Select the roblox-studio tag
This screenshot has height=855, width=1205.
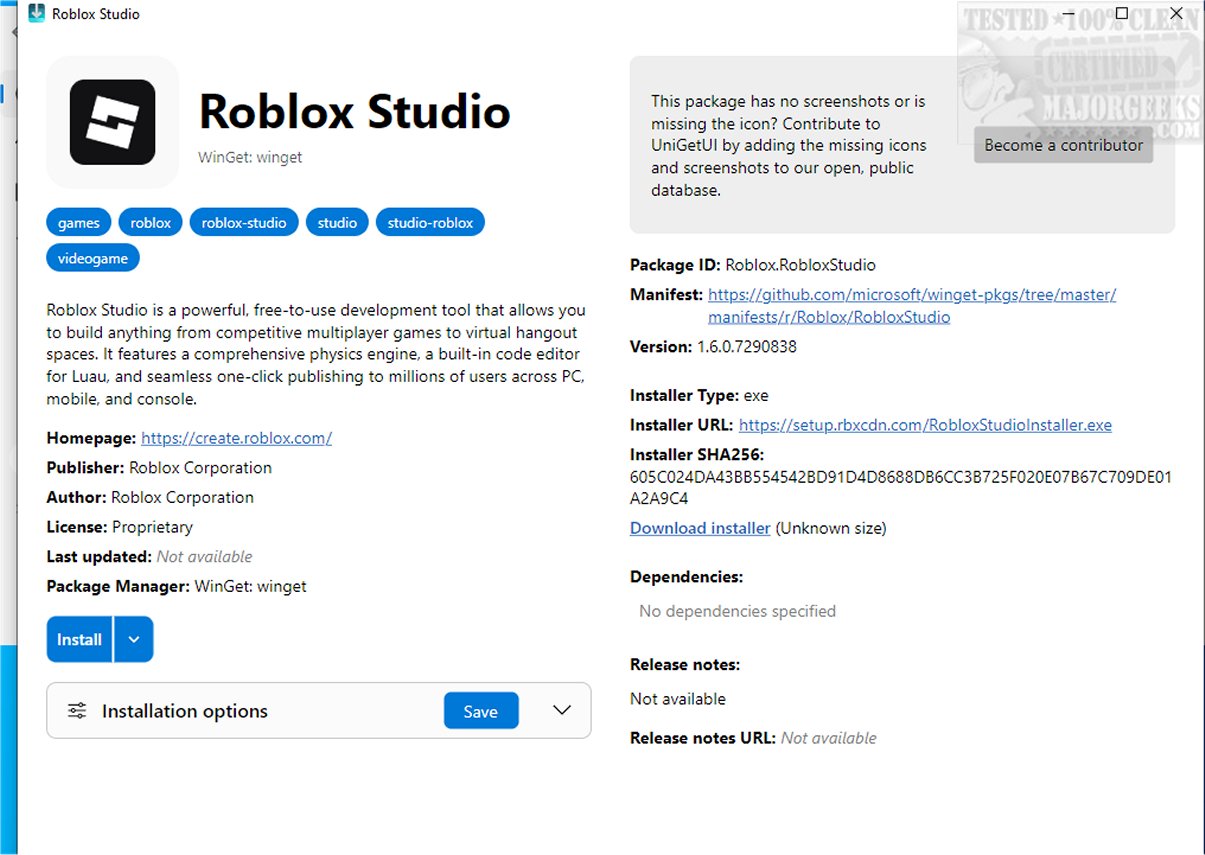point(244,222)
